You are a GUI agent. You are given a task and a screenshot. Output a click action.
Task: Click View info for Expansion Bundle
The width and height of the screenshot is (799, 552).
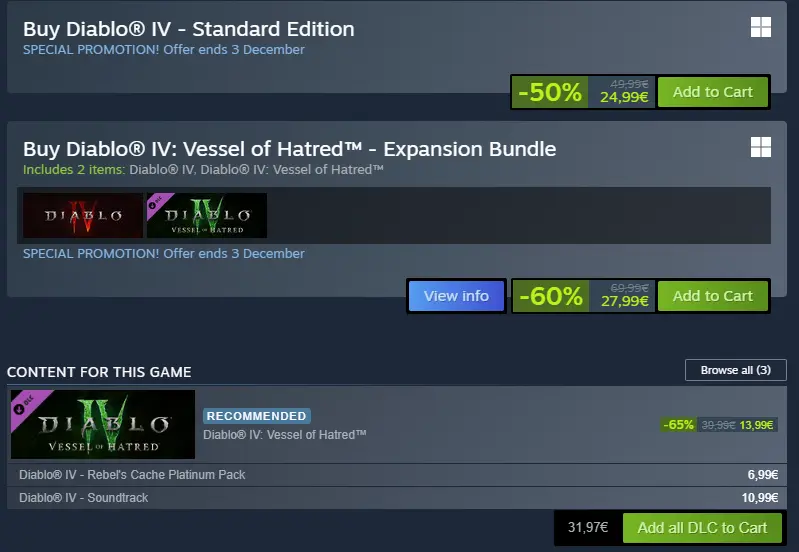pos(456,296)
